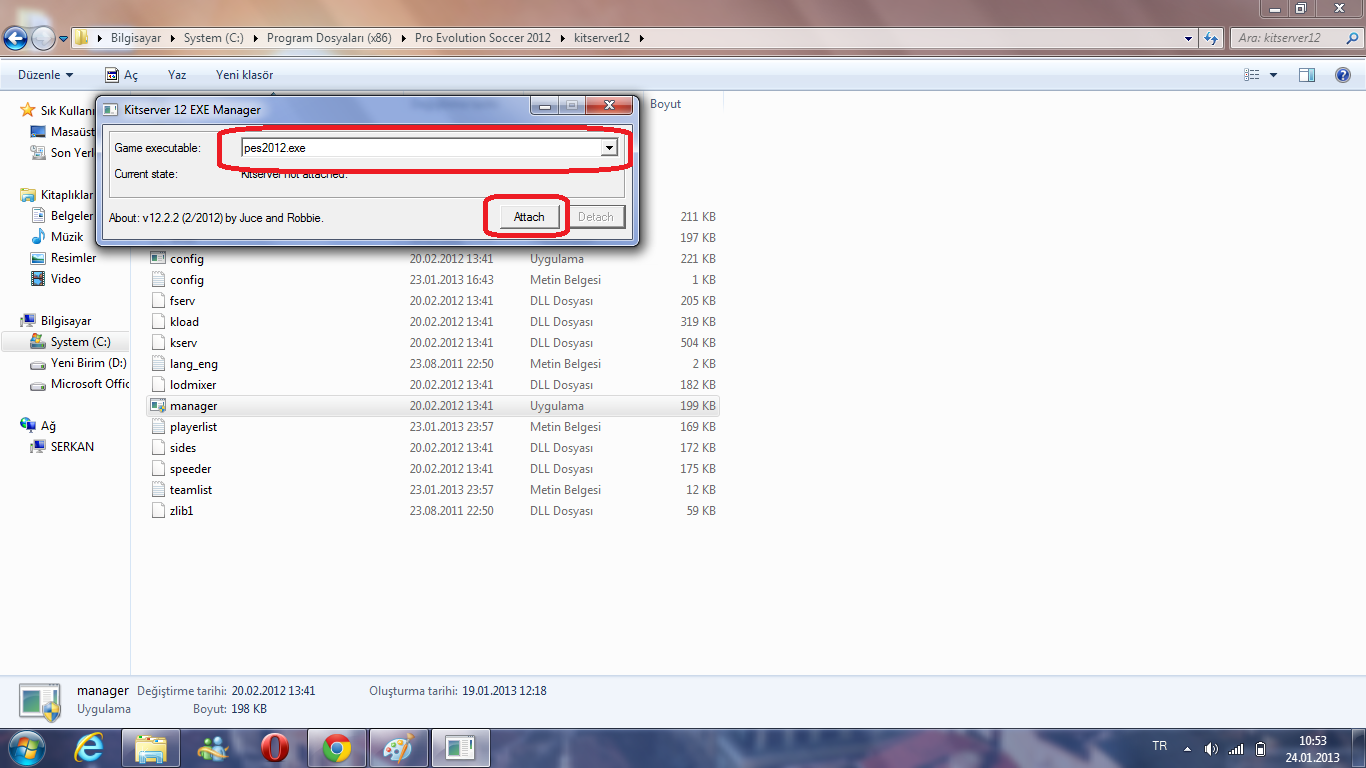1366x768 pixels.
Task: Open the view options dropdown arrow
Action: (x=1273, y=75)
